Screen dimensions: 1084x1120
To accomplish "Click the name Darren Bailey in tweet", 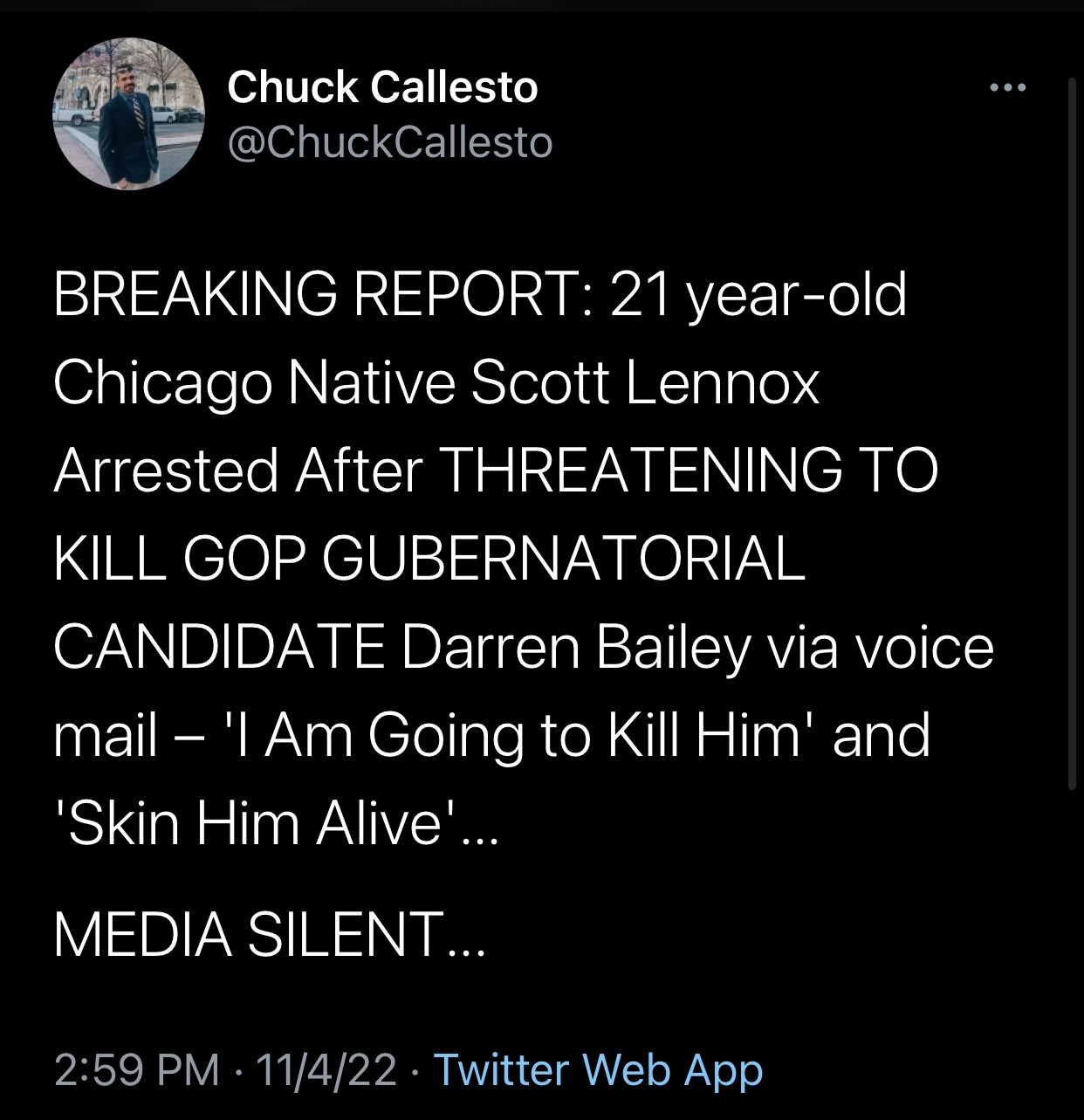I will (576, 648).
